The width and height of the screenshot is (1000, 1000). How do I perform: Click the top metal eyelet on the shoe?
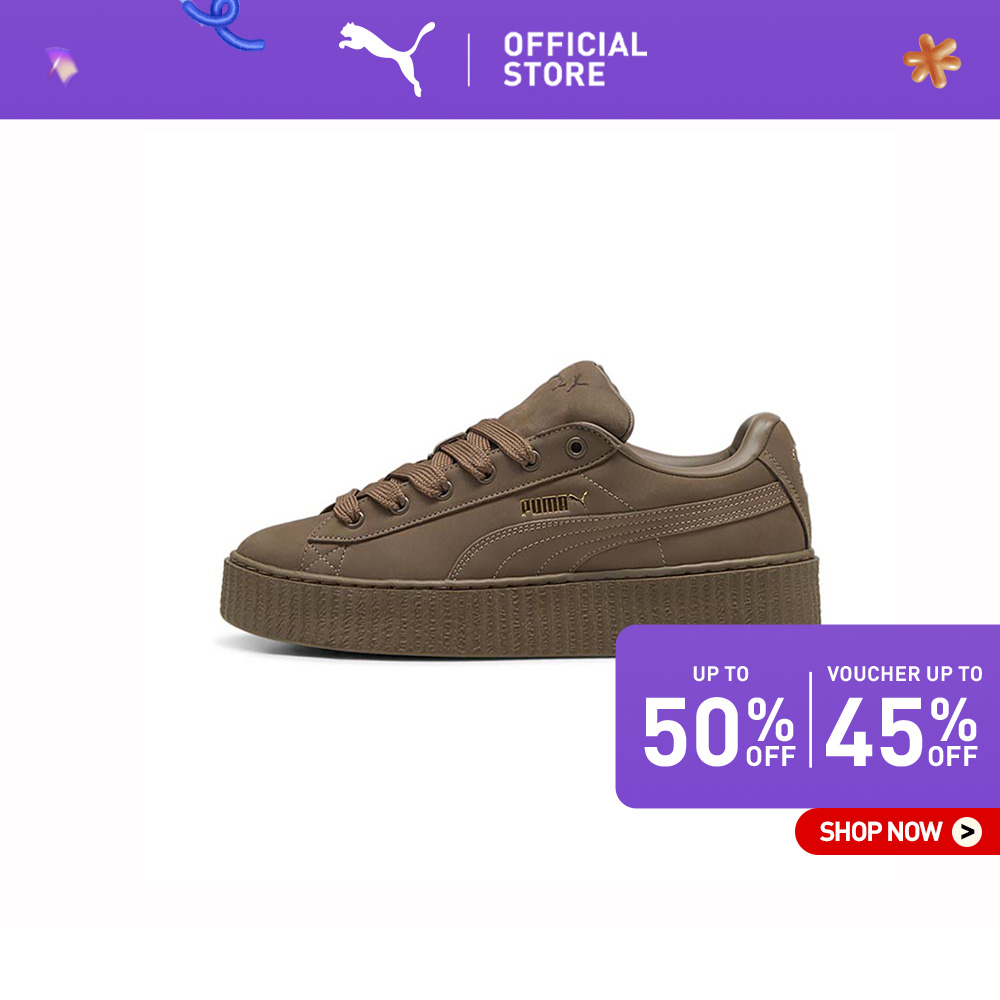pos(576,447)
